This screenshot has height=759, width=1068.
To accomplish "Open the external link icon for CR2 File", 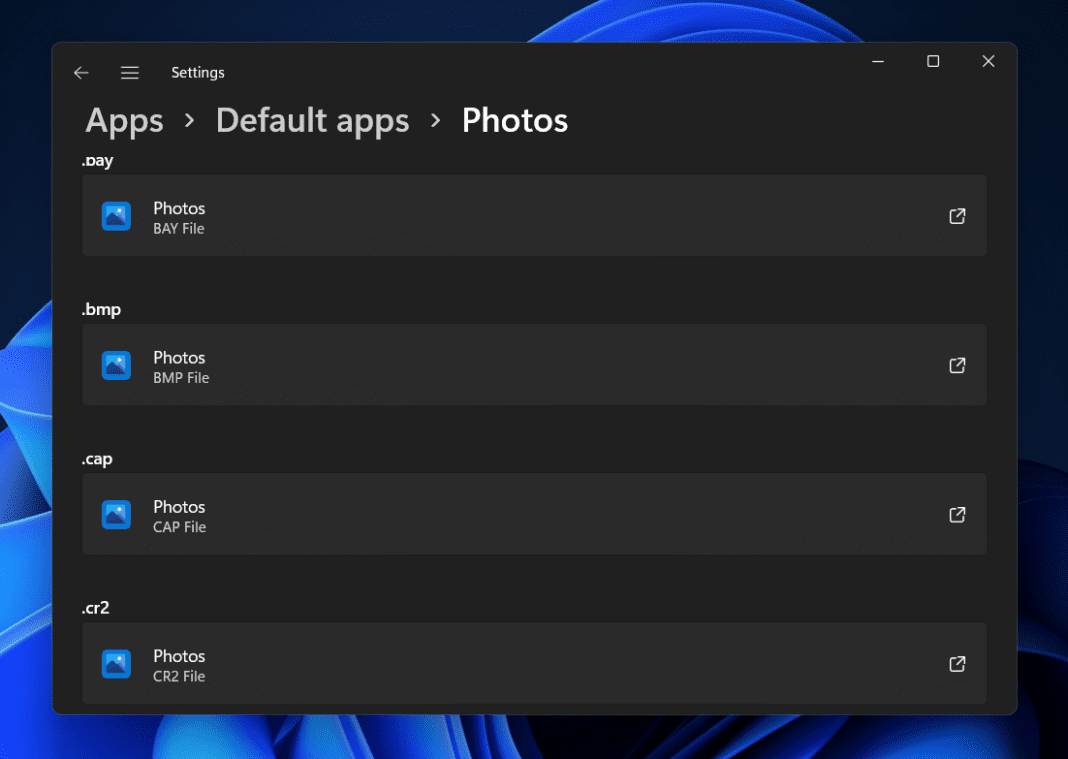I will coord(956,663).
